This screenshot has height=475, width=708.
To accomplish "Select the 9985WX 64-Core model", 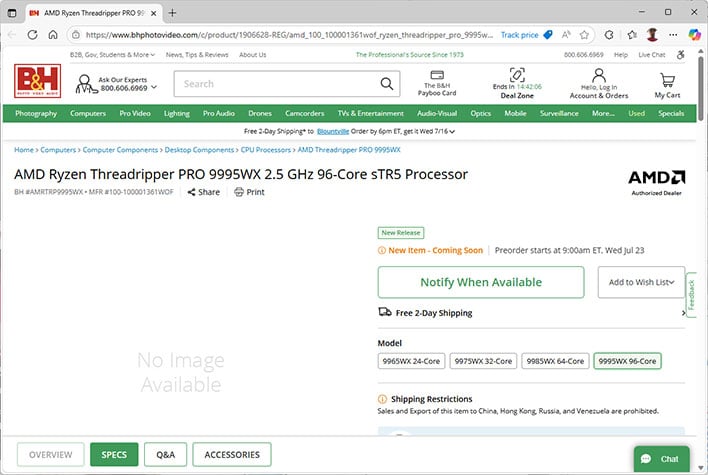I will coord(555,361).
